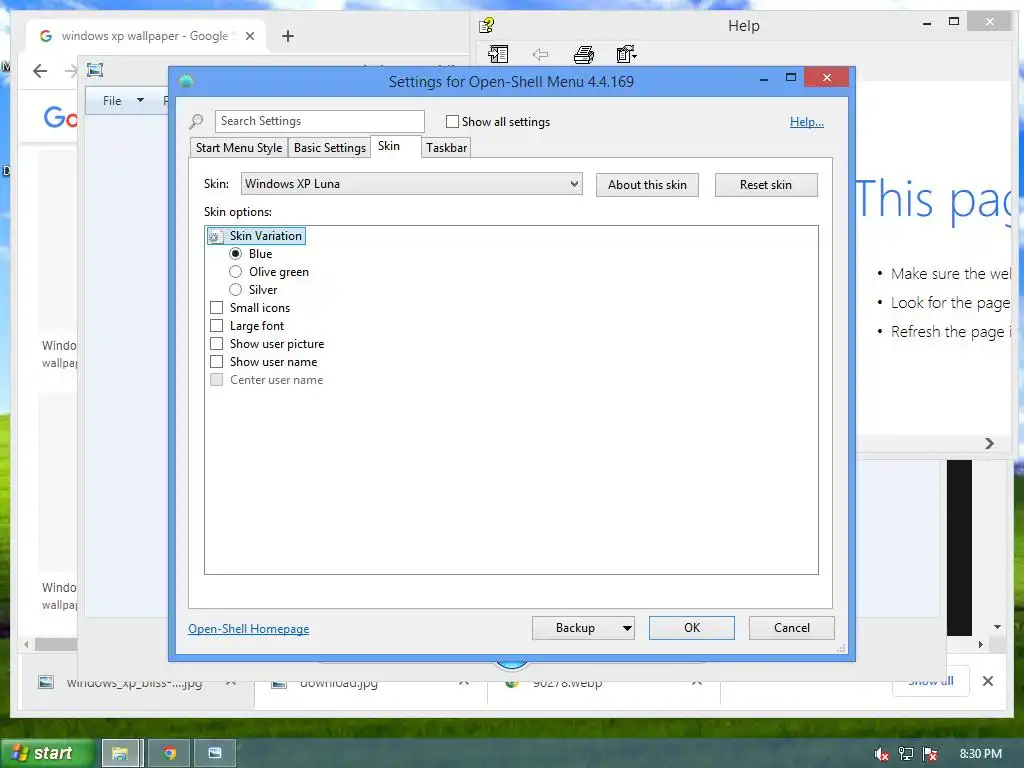Click the 8:30 PM taskbar clock
Screen dimensions: 1024x768
pos(980,754)
